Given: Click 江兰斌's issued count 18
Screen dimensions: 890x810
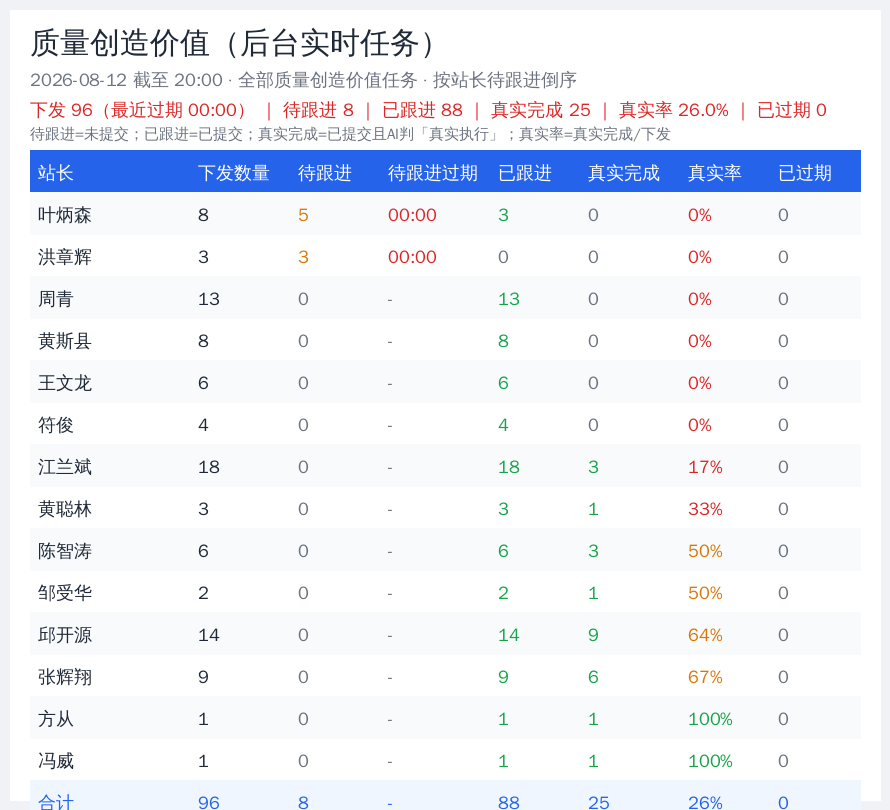Looking at the screenshot, I should (x=209, y=467).
